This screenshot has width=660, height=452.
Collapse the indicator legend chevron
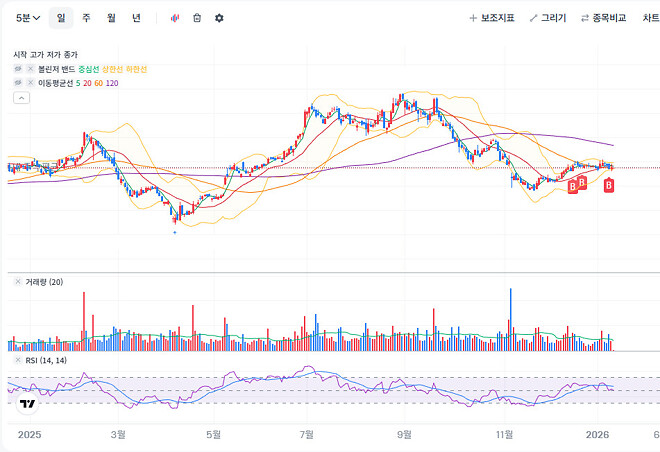pos(21,98)
